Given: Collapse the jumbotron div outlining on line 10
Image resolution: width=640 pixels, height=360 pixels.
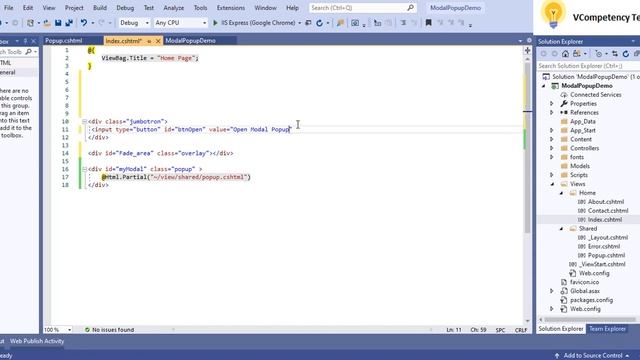Looking at the screenshot, I should pos(84,121).
